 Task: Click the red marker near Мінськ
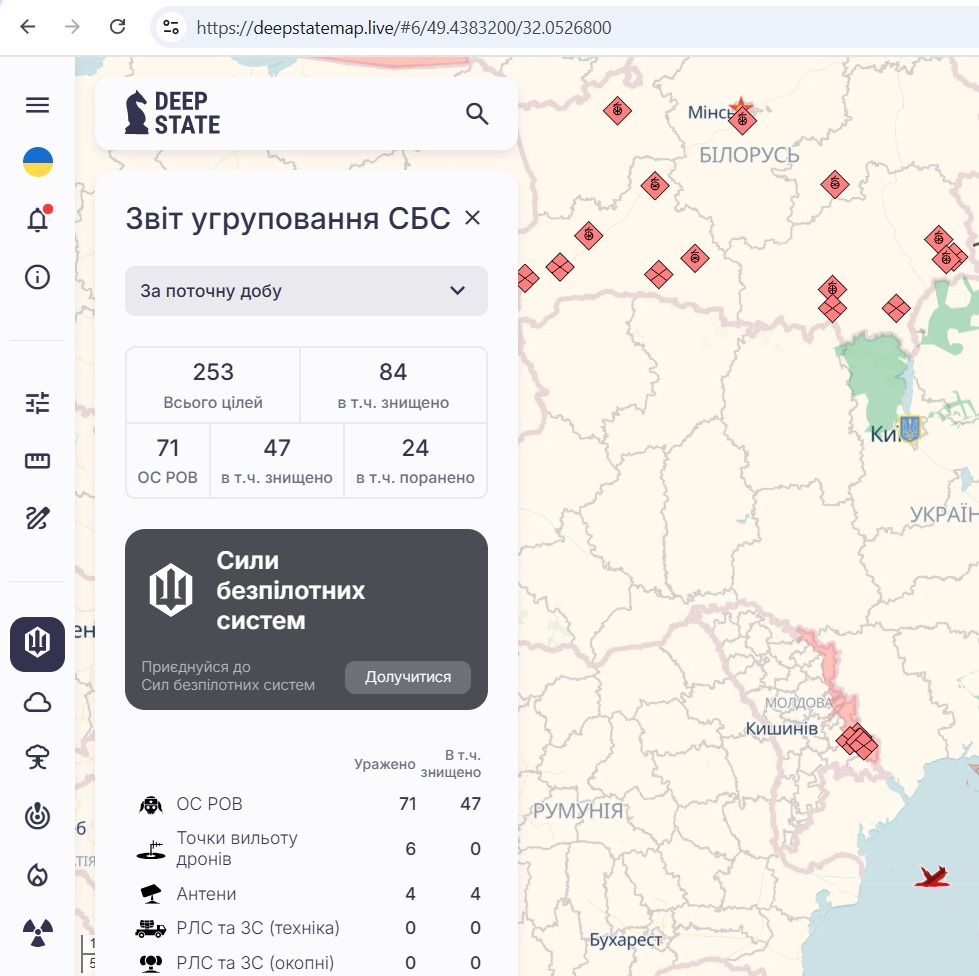pyautogui.click(x=742, y=120)
